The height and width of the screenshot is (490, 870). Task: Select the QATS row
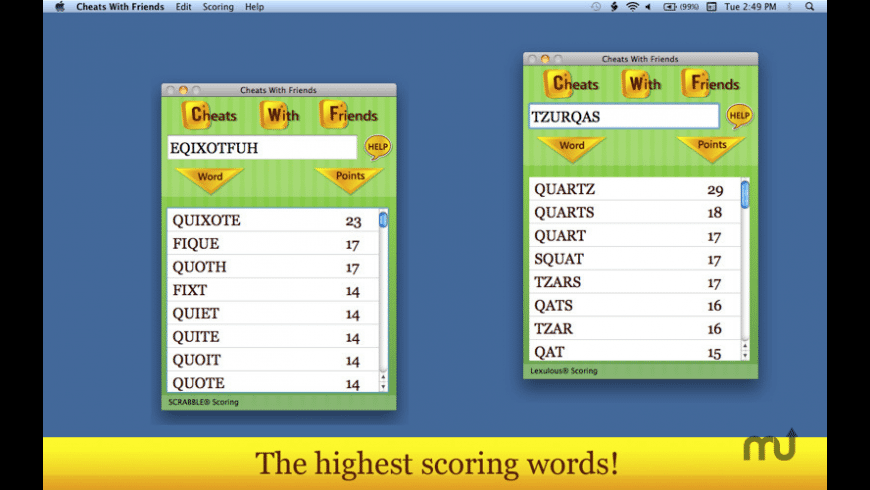[x=635, y=306]
